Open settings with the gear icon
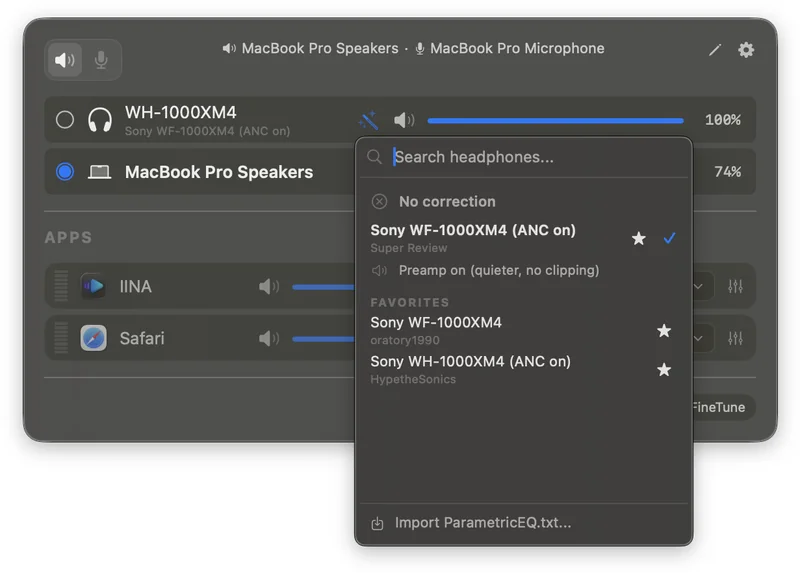800x573 pixels. (x=745, y=49)
